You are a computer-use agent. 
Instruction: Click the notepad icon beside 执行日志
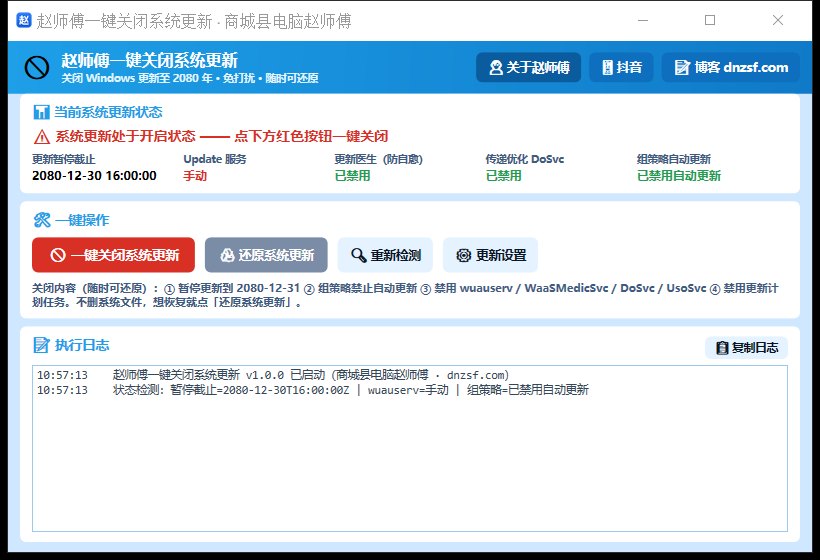(41, 345)
